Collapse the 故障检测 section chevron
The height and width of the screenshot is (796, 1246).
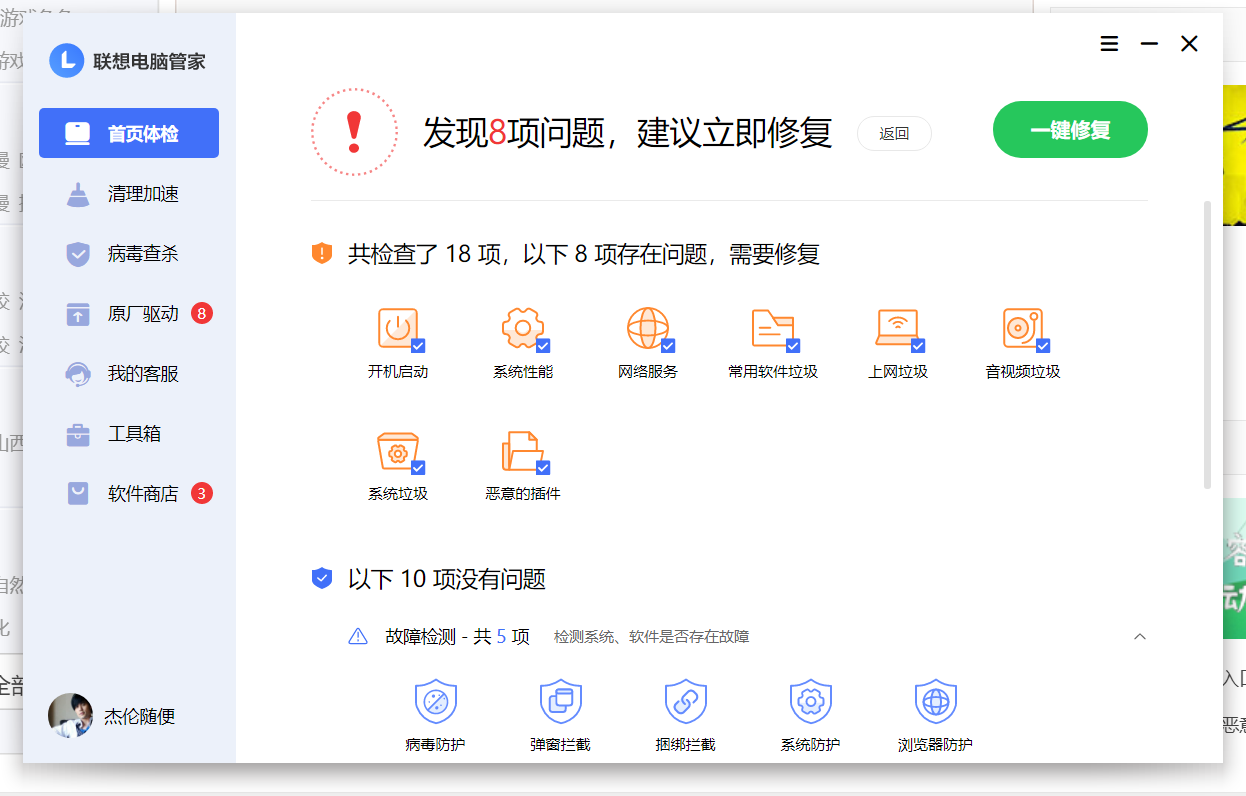(1139, 636)
